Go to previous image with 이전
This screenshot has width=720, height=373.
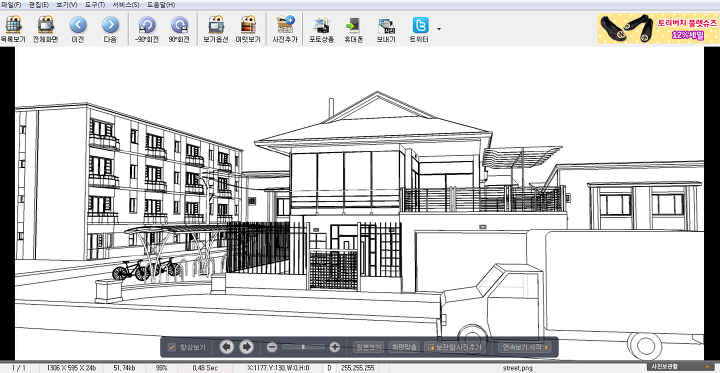click(x=78, y=29)
